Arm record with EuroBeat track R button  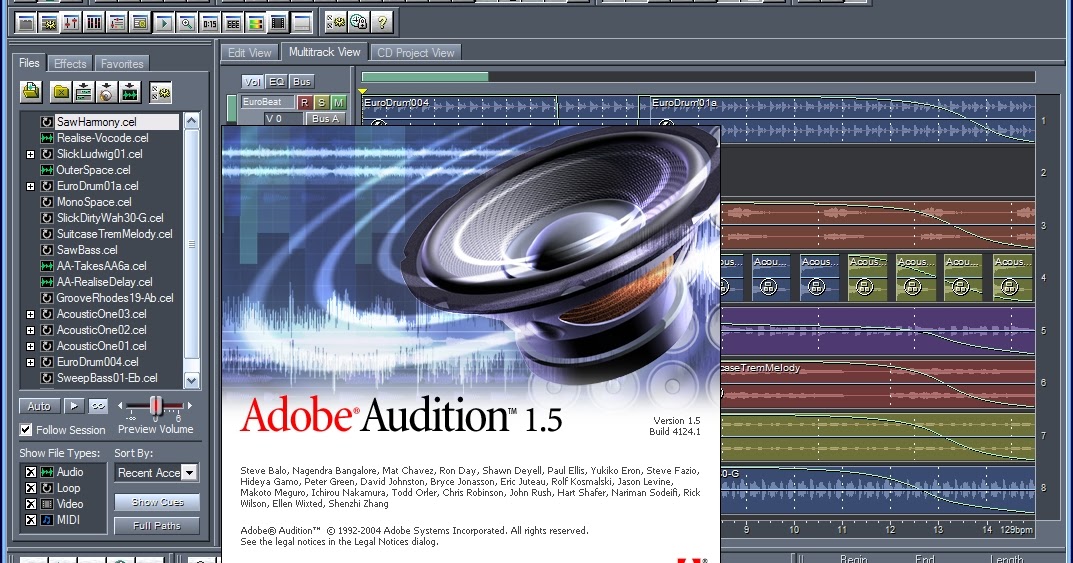click(x=305, y=103)
